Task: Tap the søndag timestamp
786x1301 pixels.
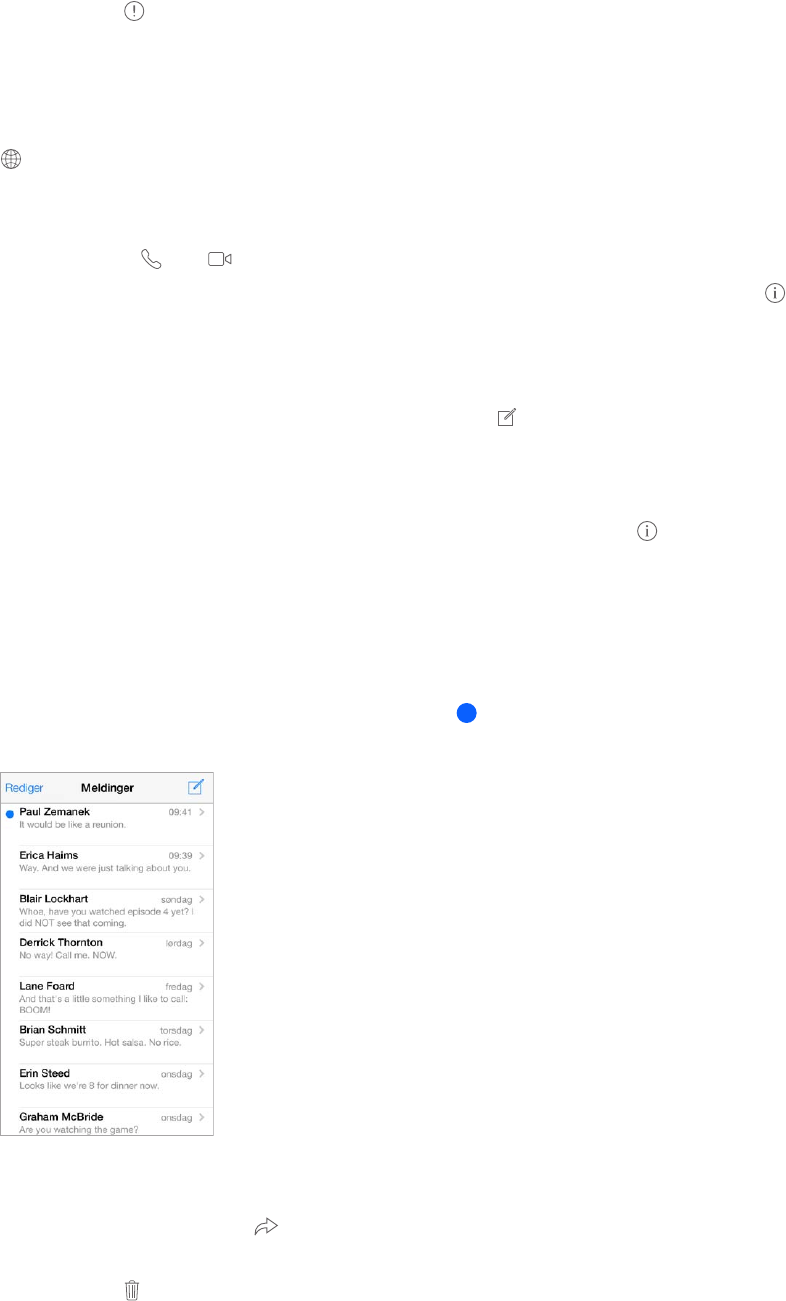Action: click(177, 899)
